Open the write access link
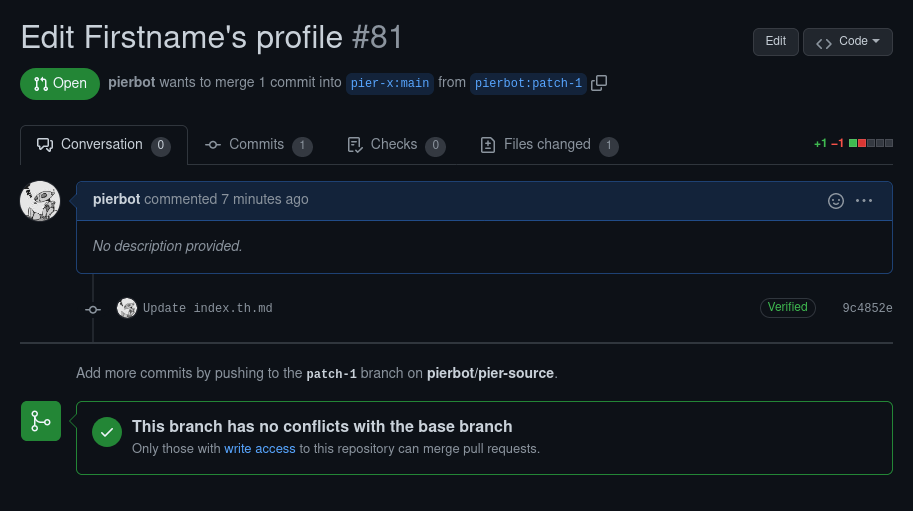913x511 pixels. click(260, 449)
